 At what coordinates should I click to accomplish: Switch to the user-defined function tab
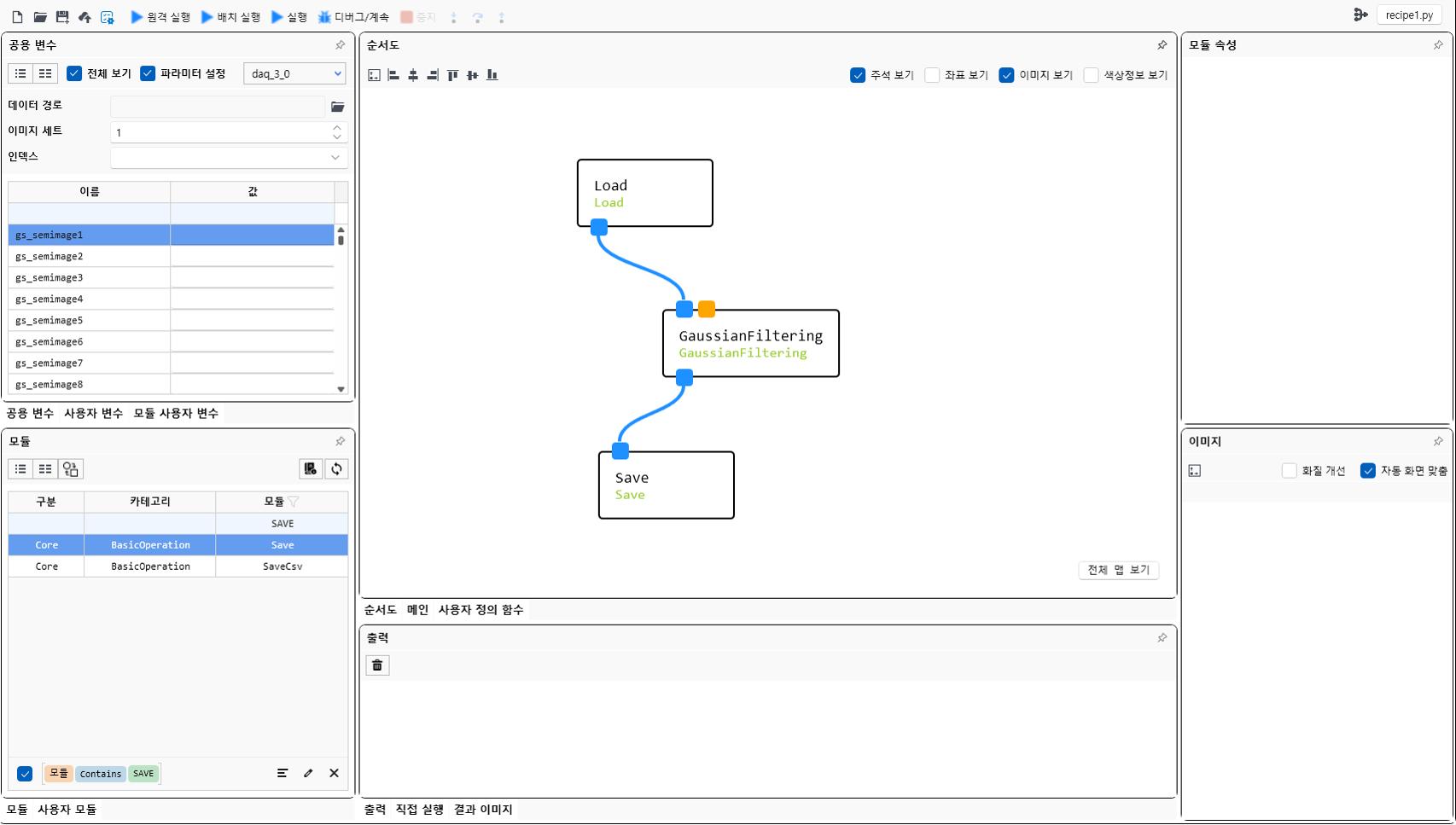pyautogui.click(x=480, y=610)
